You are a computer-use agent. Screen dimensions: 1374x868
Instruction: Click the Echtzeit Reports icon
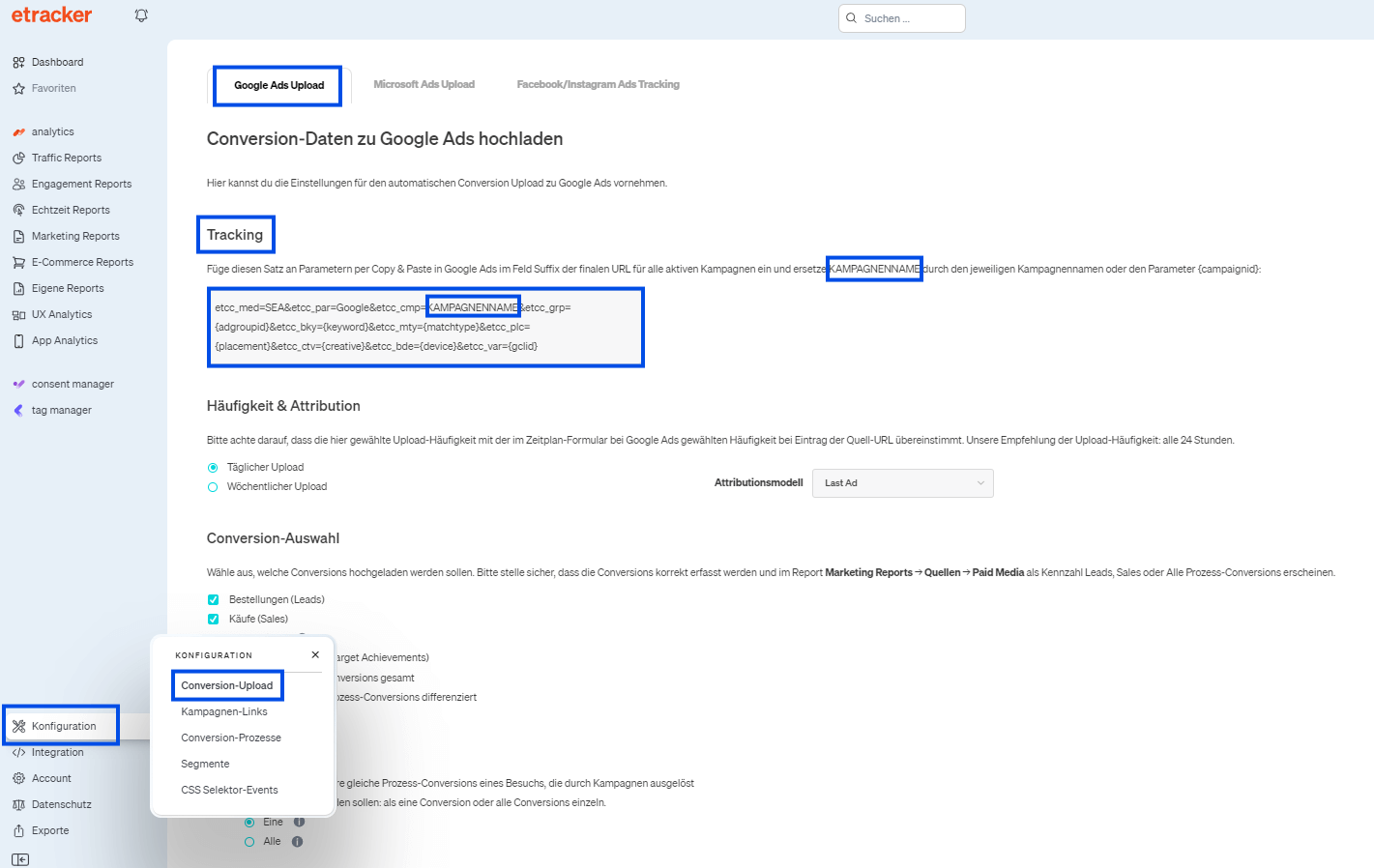click(x=18, y=210)
